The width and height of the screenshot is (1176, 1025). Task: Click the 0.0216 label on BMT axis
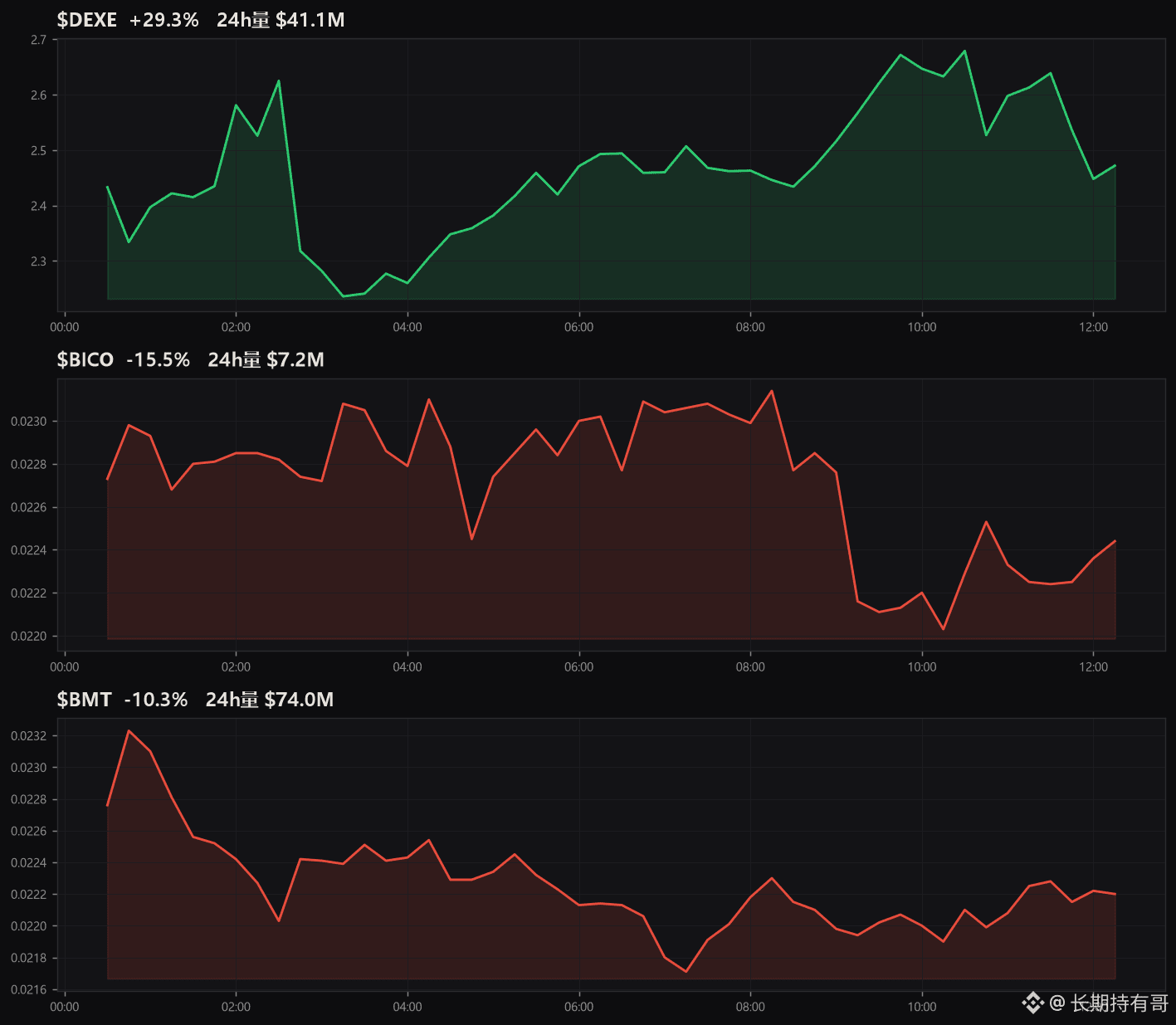(29, 990)
